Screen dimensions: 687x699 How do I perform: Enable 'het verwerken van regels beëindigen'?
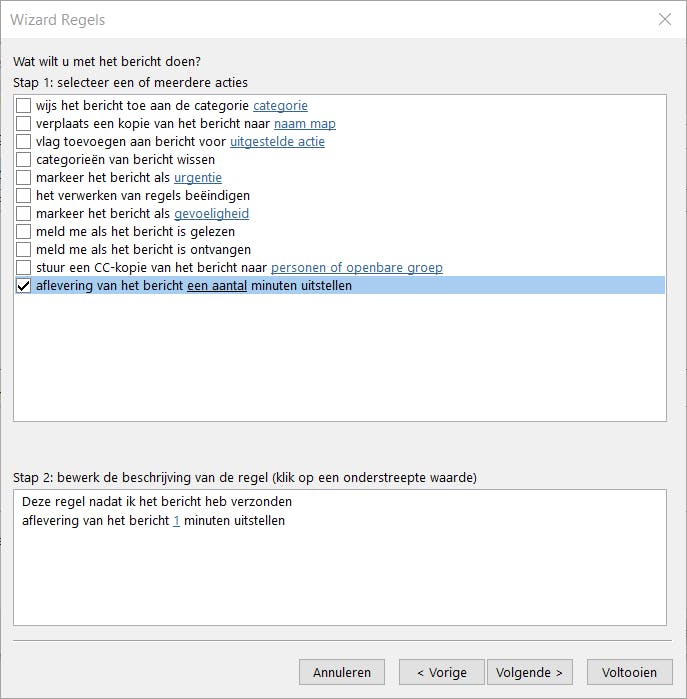pyautogui.click(x=24, y=196)
